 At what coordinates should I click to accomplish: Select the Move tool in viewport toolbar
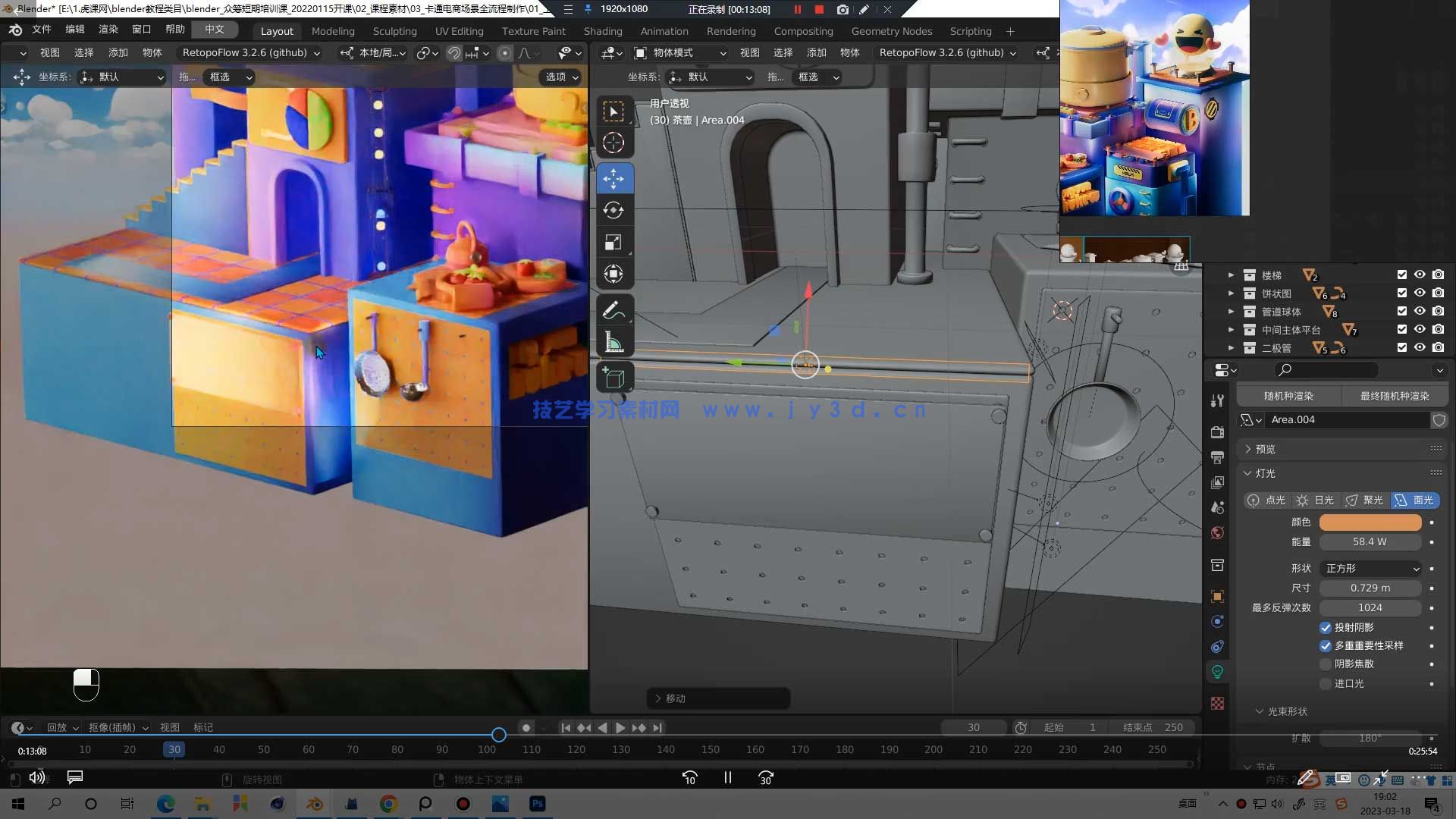(x=613, y=179)
